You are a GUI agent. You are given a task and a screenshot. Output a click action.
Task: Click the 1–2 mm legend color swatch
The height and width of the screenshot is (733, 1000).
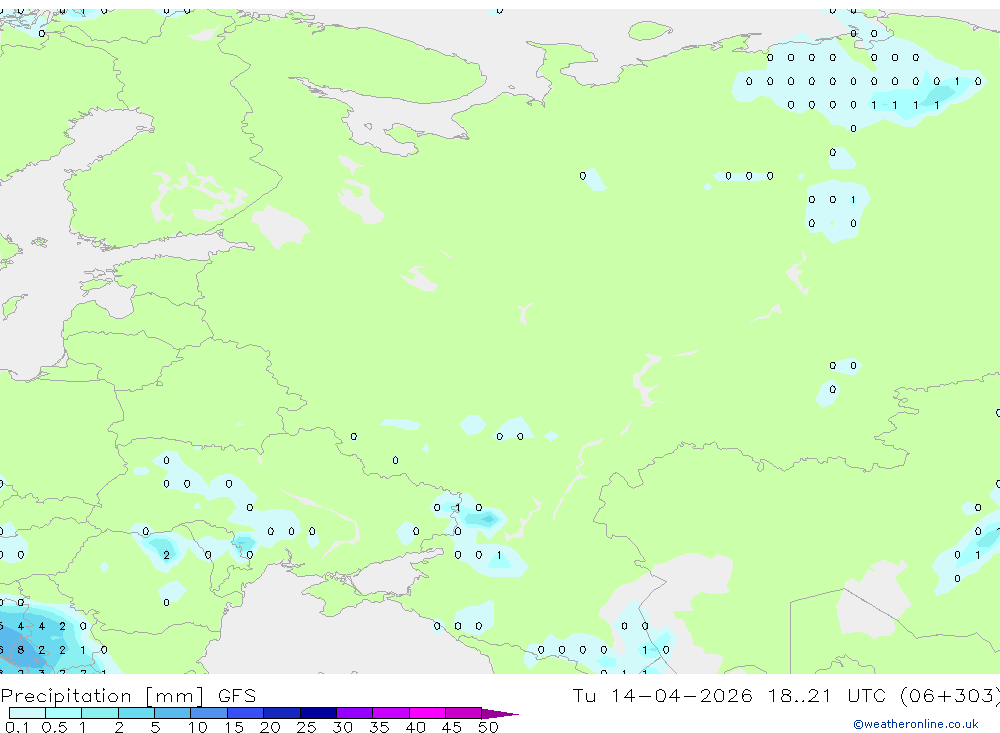[100, 713]
